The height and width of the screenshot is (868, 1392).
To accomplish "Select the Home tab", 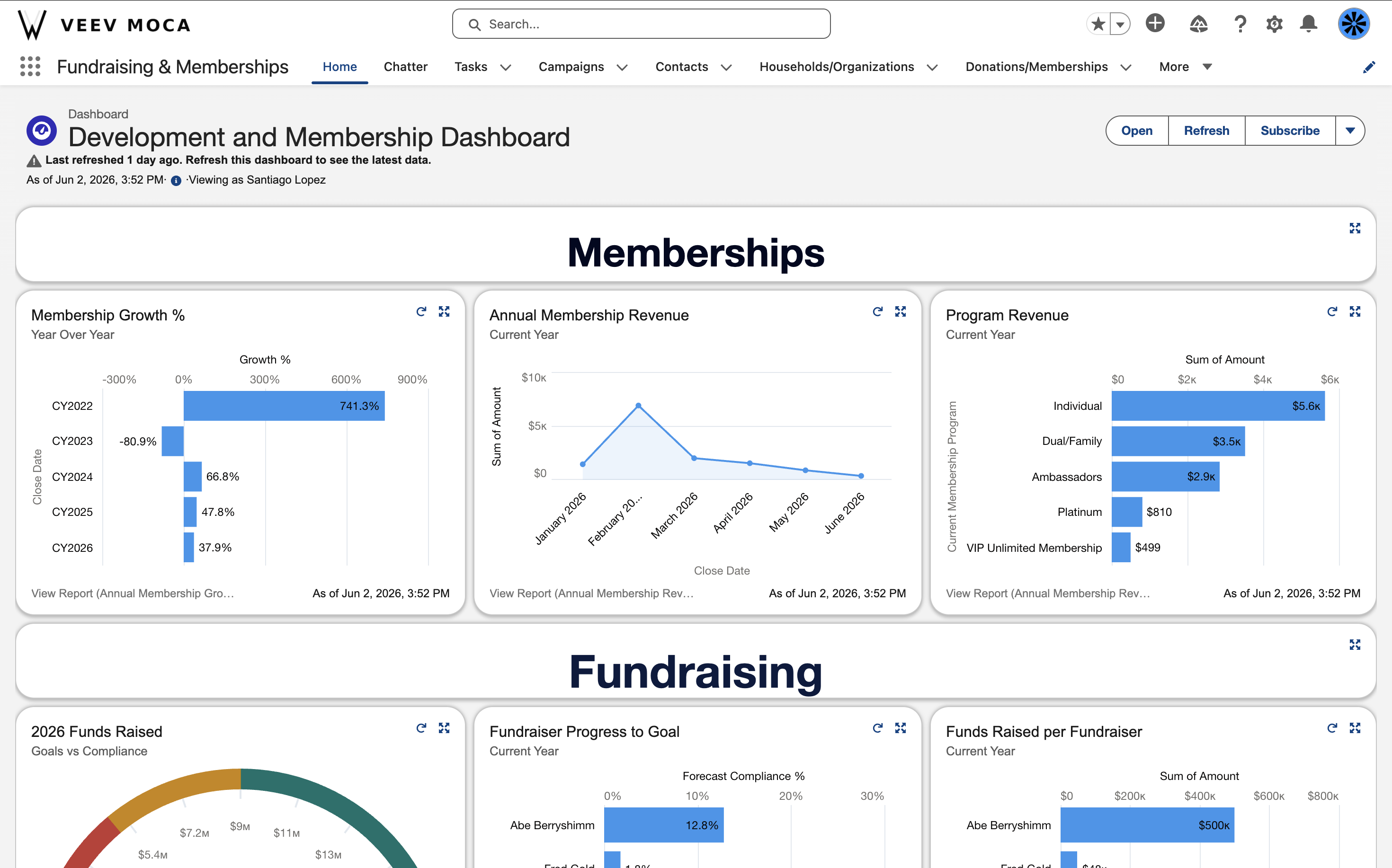I will tap(339, 67).
